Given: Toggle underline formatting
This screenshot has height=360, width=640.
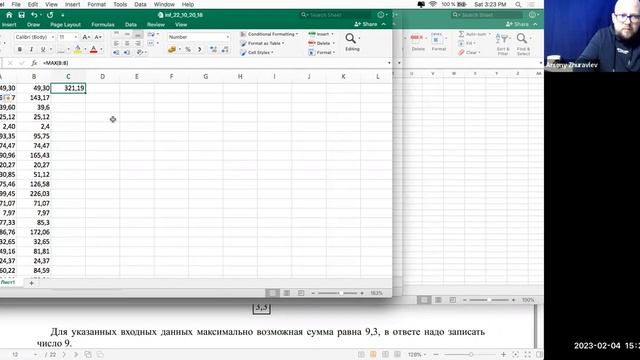Looking at the screenshot, I should point(43,50).
